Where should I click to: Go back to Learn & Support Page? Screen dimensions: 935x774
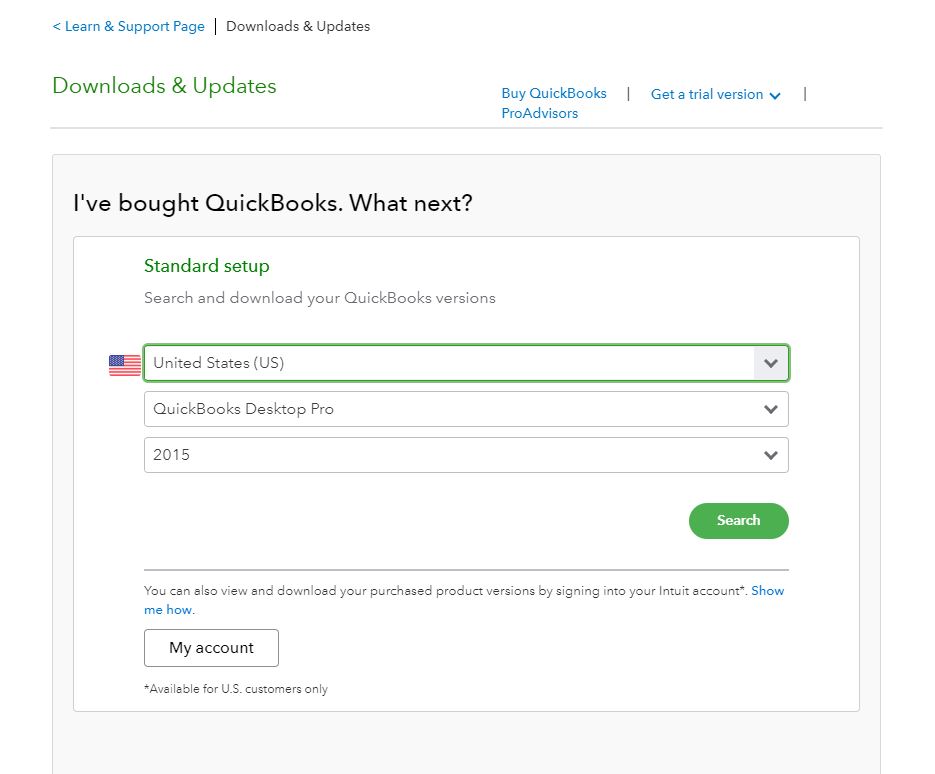129,27
